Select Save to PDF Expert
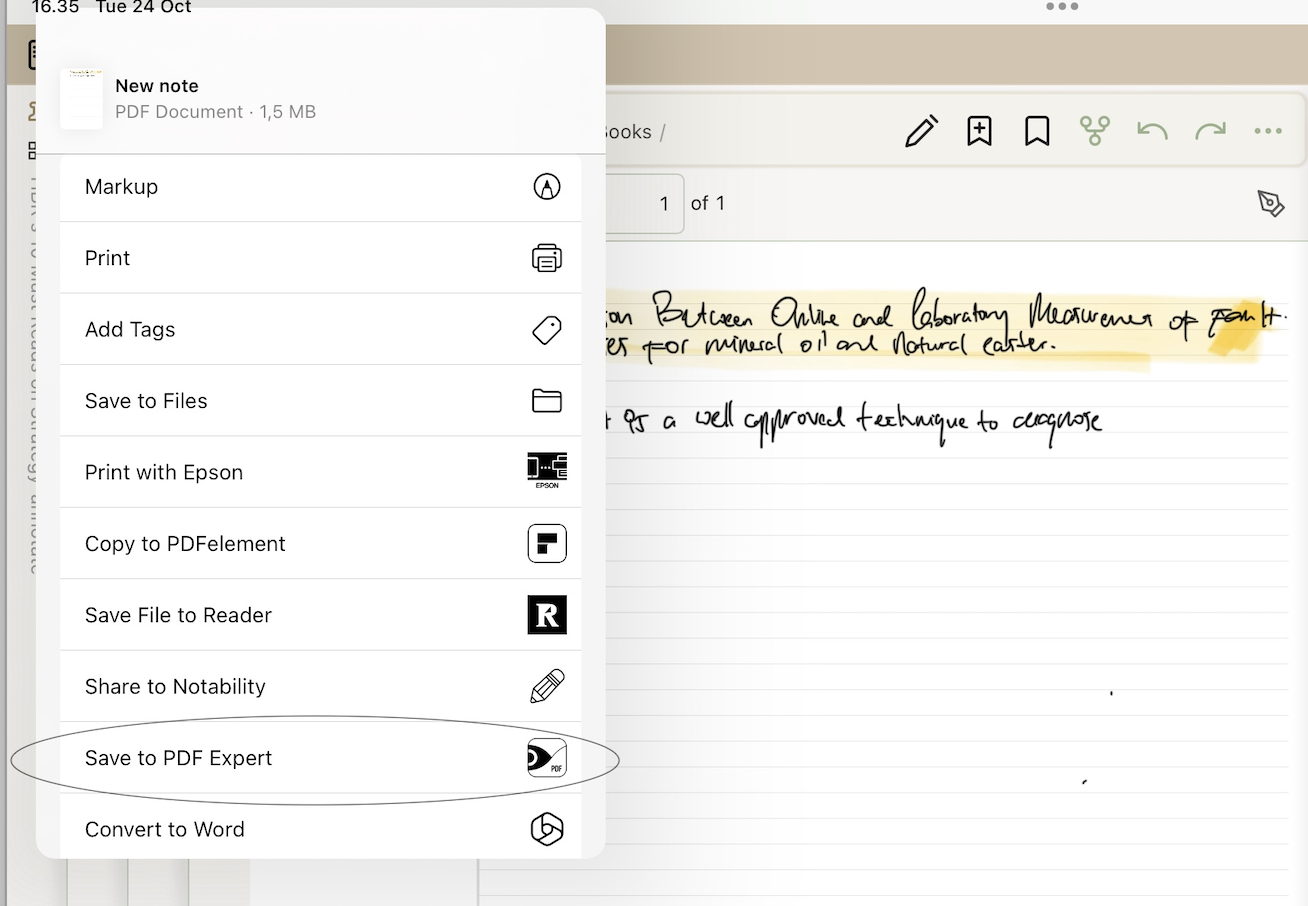Image resolution: width=1308 pixels, height=906 pixels. [178, 758]
